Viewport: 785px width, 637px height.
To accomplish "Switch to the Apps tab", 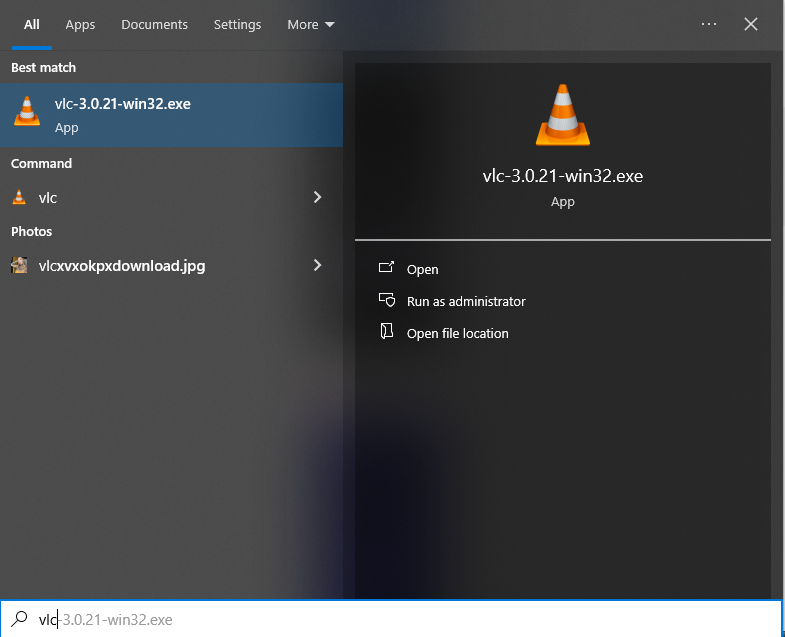I will pyautogui.click(x=80, y=25).
